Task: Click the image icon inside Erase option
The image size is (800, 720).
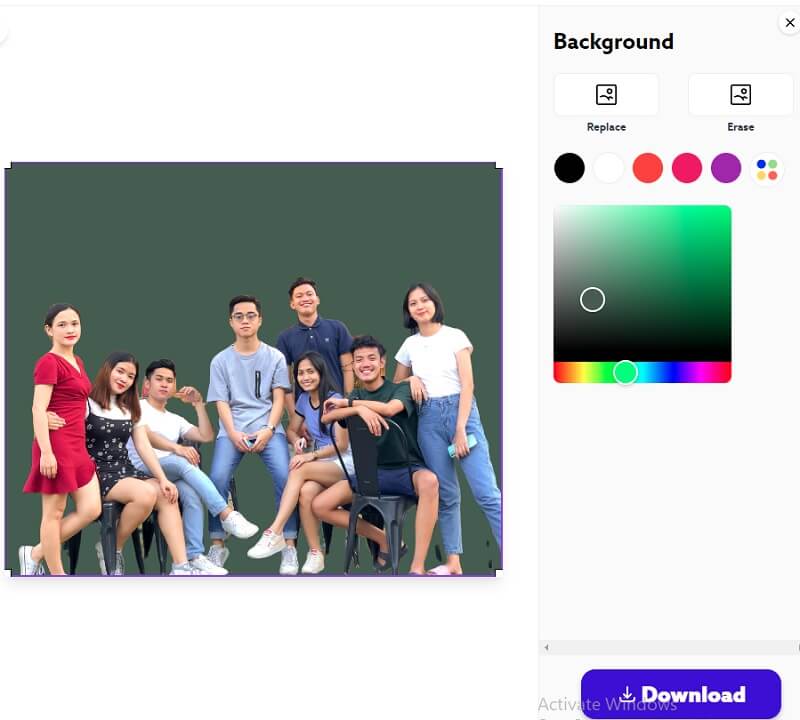Action: tap(740, 93)
